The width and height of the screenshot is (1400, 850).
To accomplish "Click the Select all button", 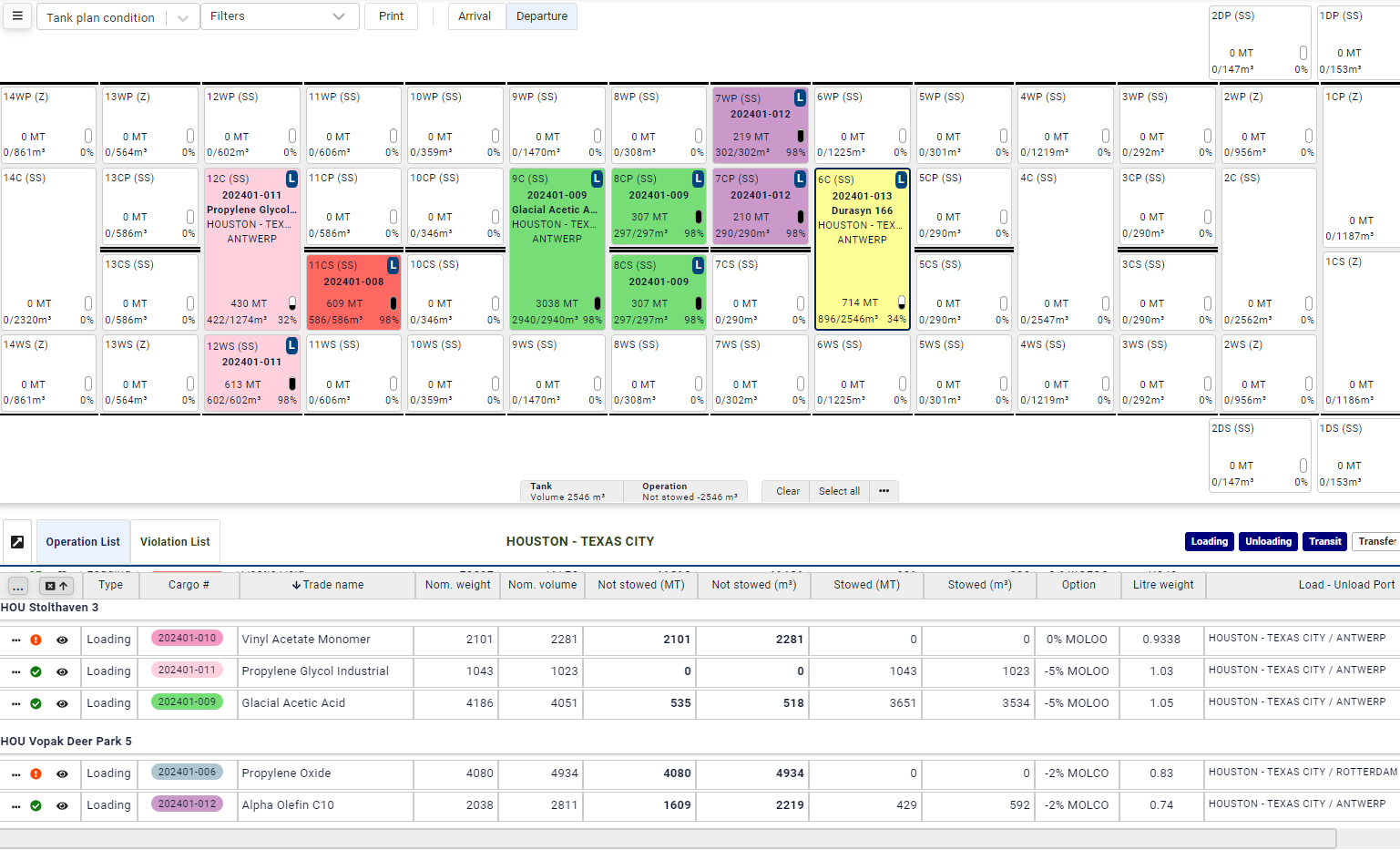I will point(838,491).
